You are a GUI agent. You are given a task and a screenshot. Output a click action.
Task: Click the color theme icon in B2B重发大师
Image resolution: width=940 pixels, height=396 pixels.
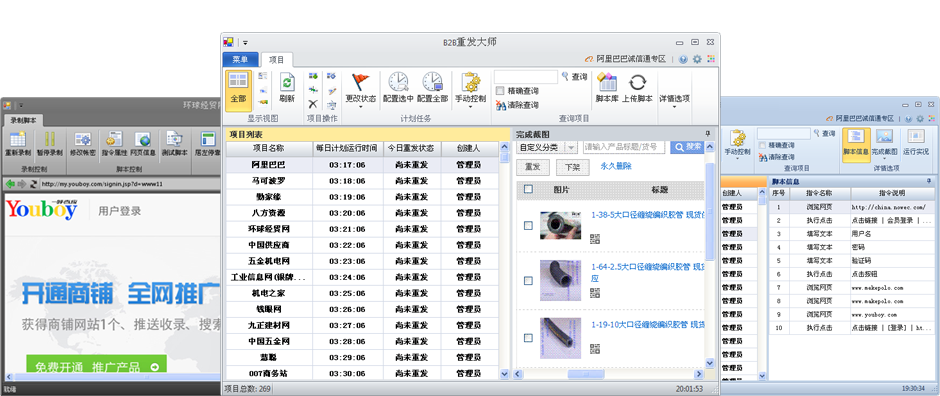(x=711, y=59)
